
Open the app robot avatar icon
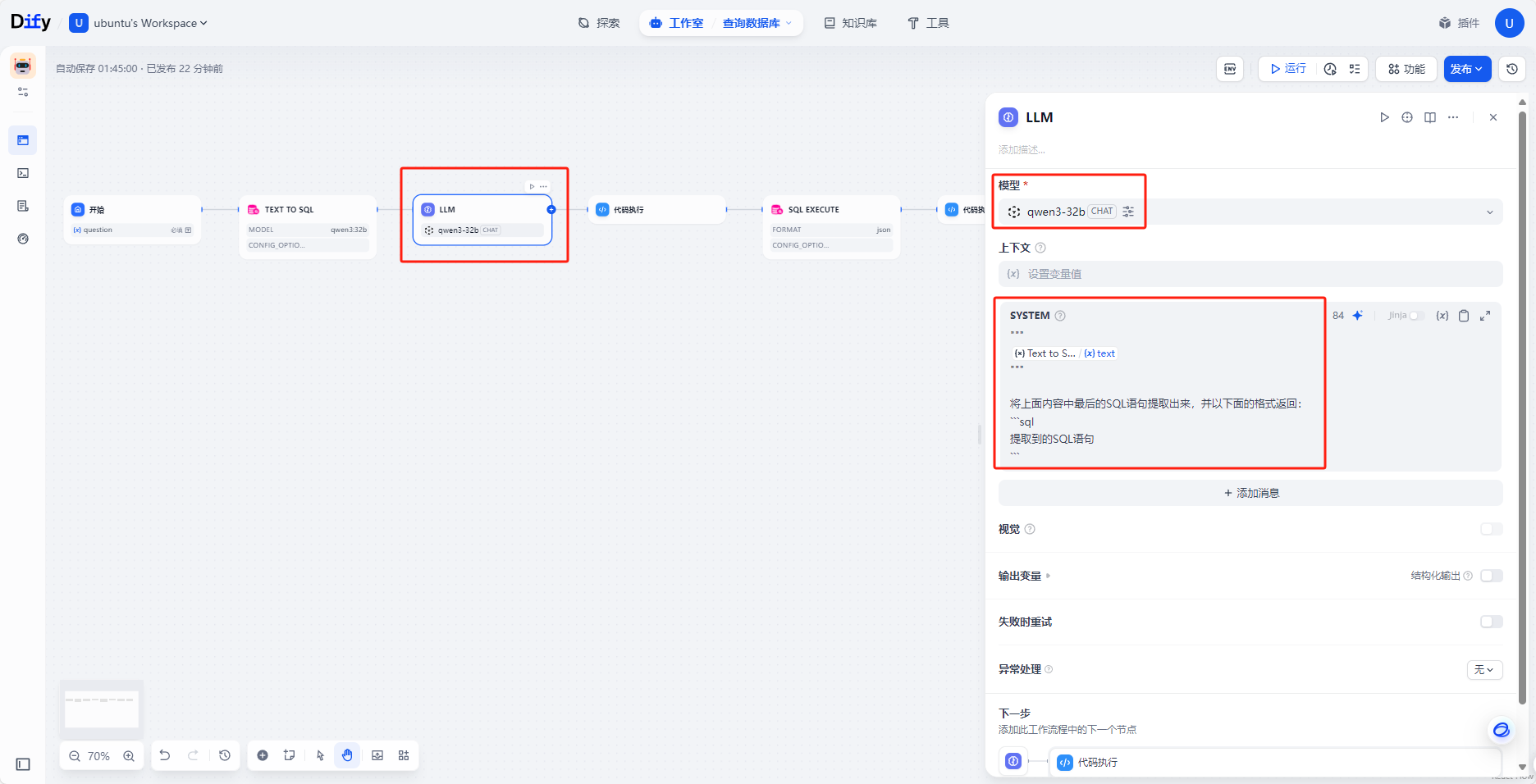(x=23, y=66)
